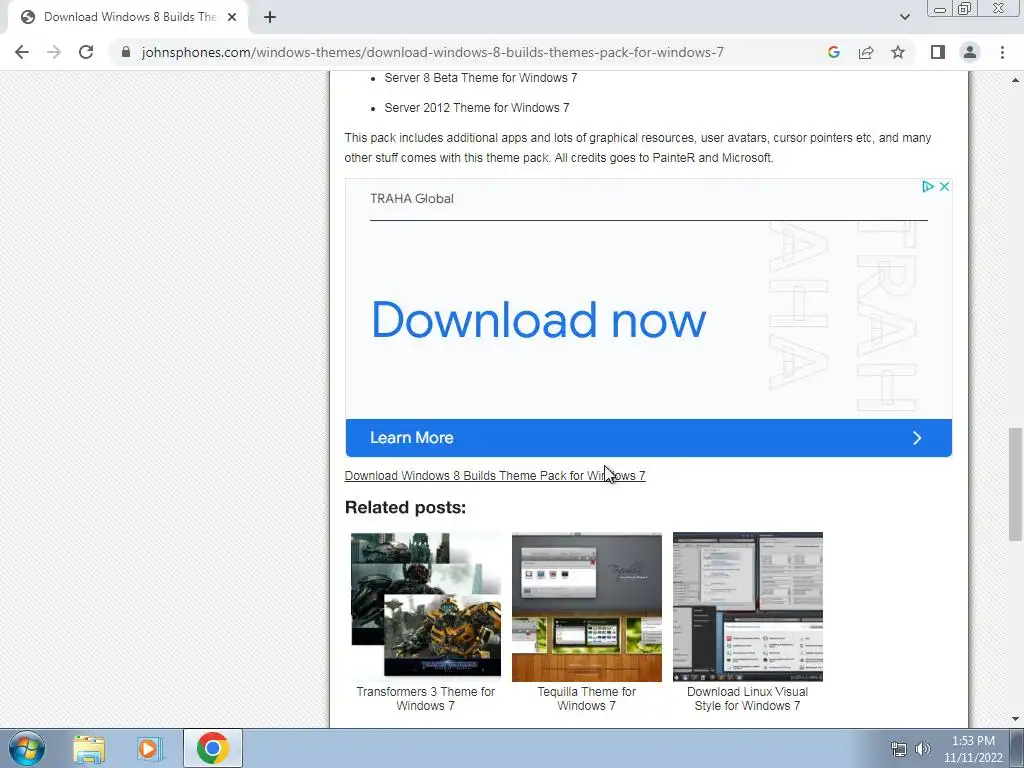Close the TRAHA Global ad
1024x768 pixels.
click(944, 187)
